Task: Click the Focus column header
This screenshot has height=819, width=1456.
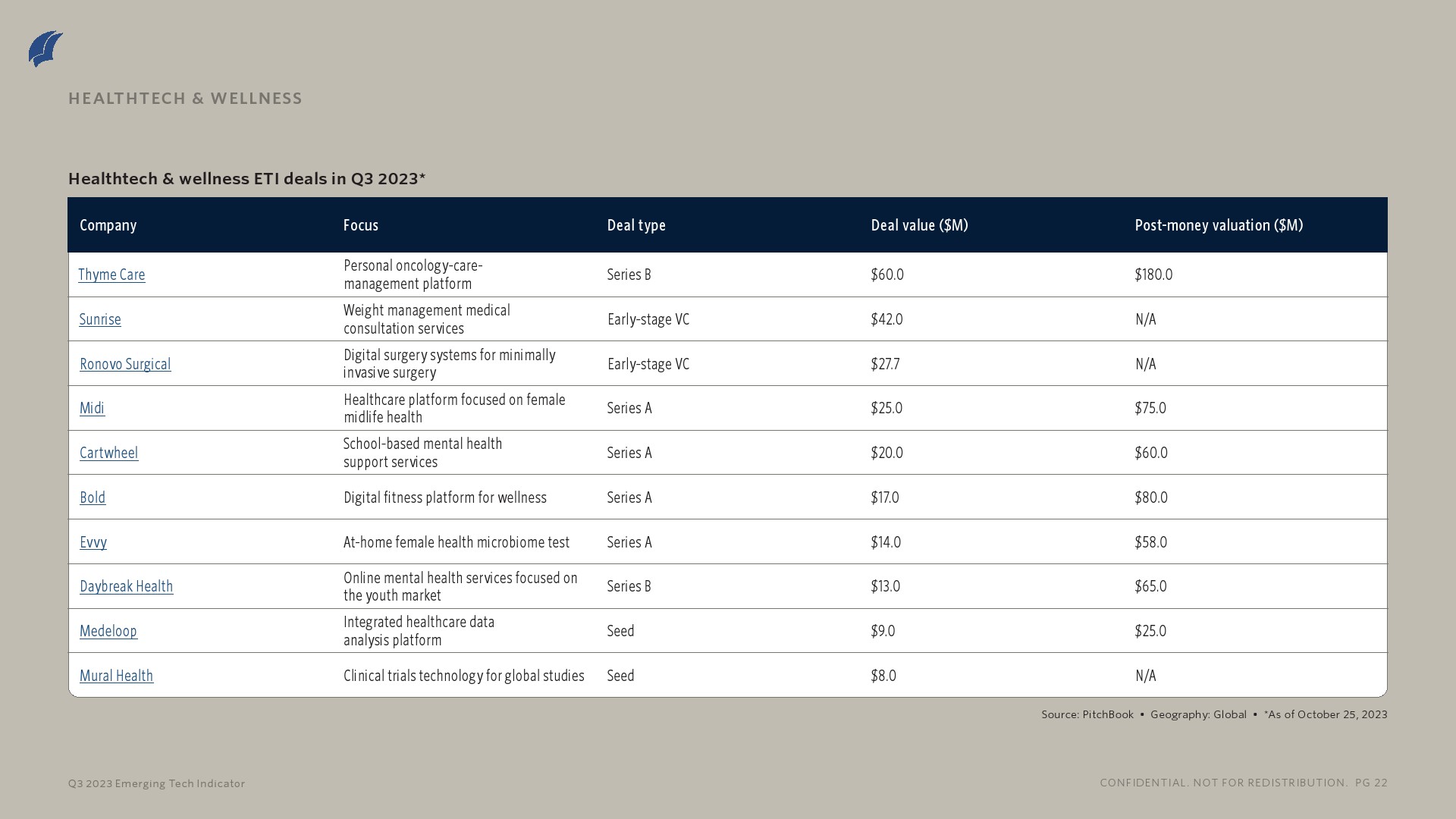Action: (361, 225)
